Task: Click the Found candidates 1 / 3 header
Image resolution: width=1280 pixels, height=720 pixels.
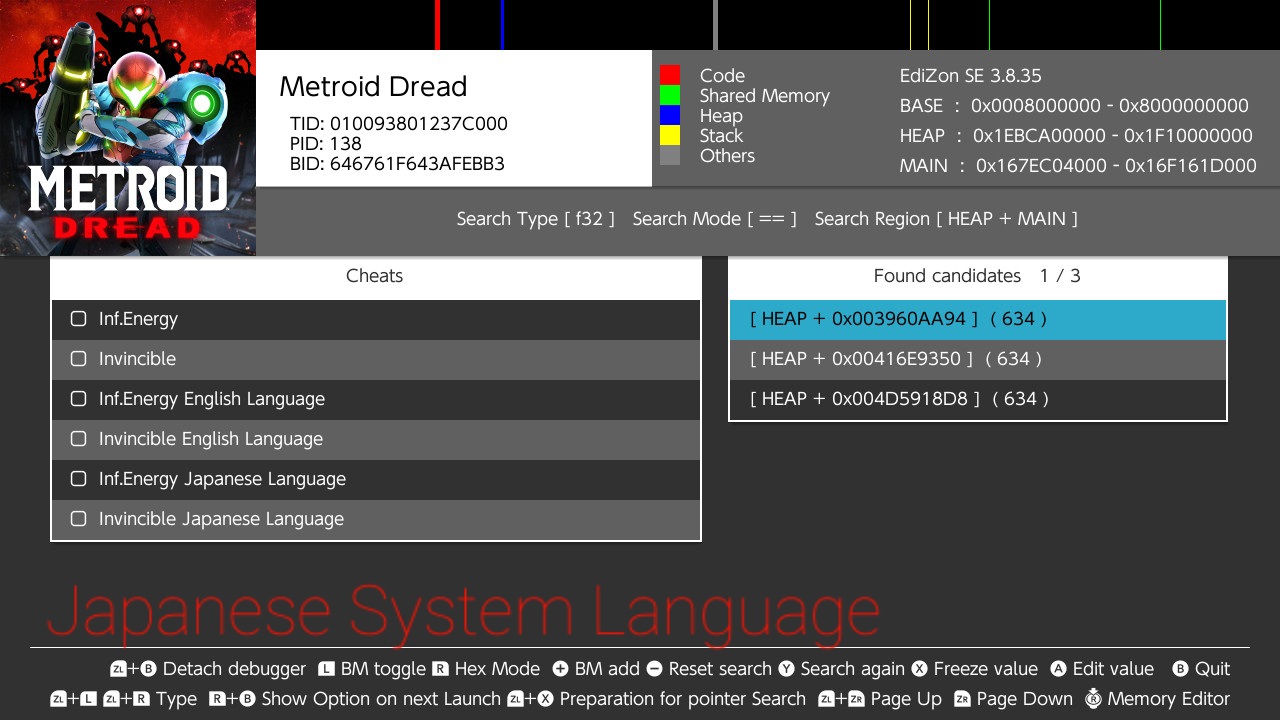Action: click(977, 276)
